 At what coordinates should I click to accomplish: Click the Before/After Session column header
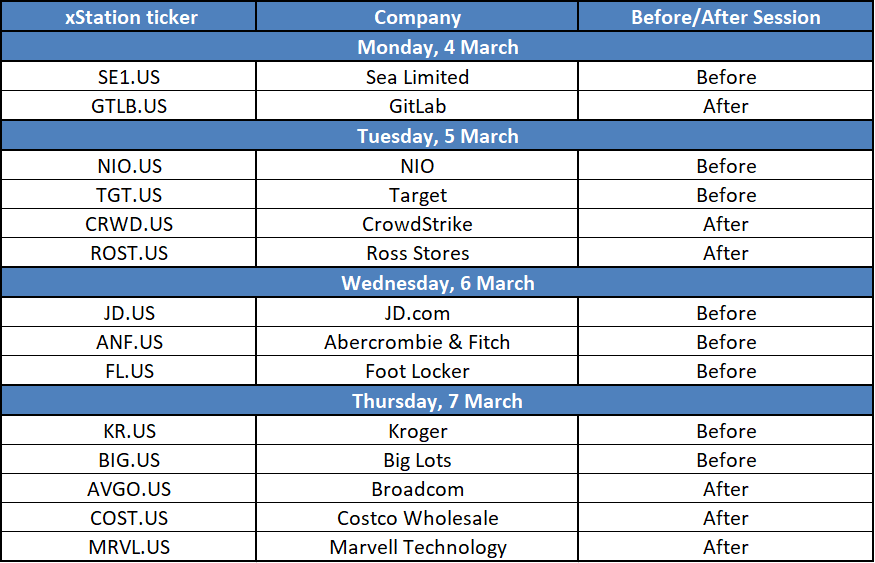pyautogui.click(x=725, y=17)
